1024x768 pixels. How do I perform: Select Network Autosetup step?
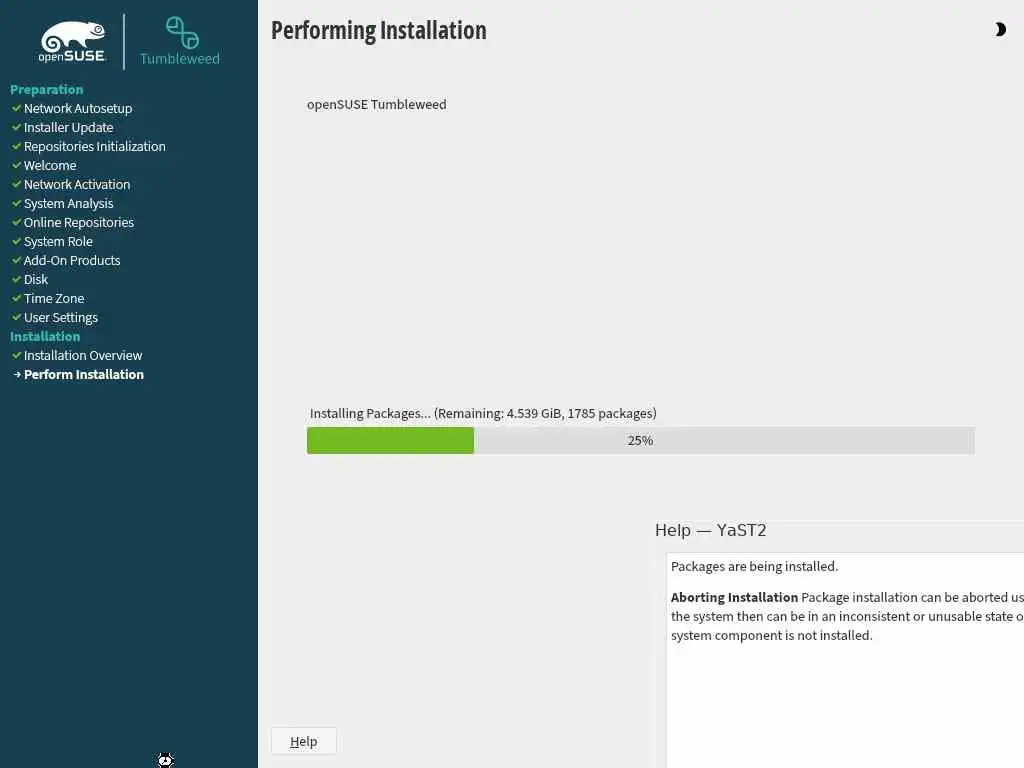(78, 108)
